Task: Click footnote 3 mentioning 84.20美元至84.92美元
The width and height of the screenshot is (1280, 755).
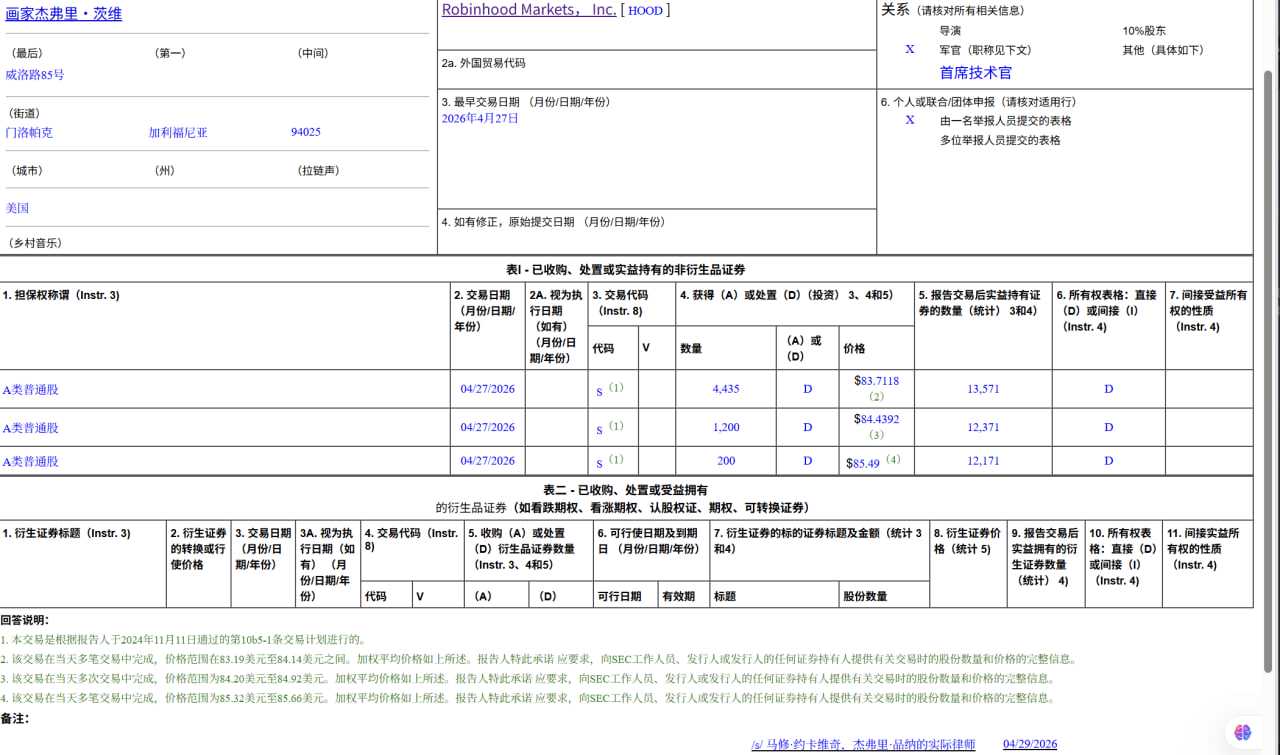Action: [x=527, y=678]
